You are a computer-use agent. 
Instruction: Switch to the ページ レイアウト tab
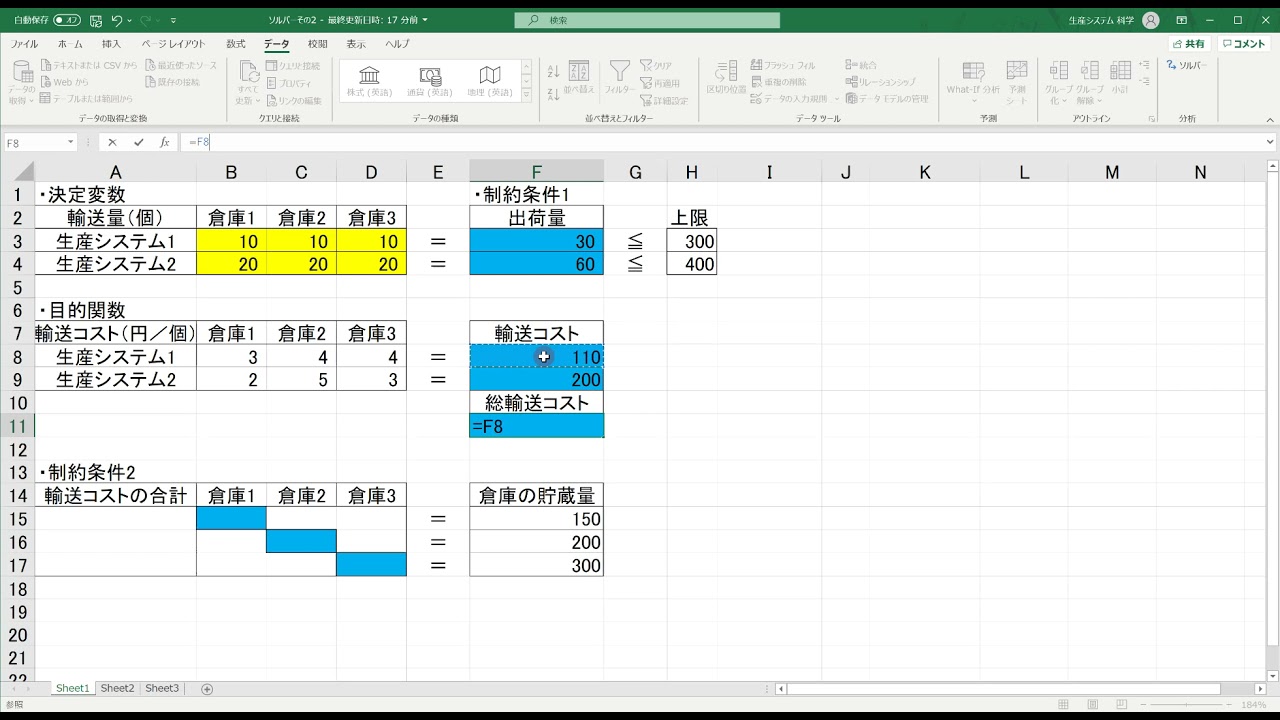[173, 44]
